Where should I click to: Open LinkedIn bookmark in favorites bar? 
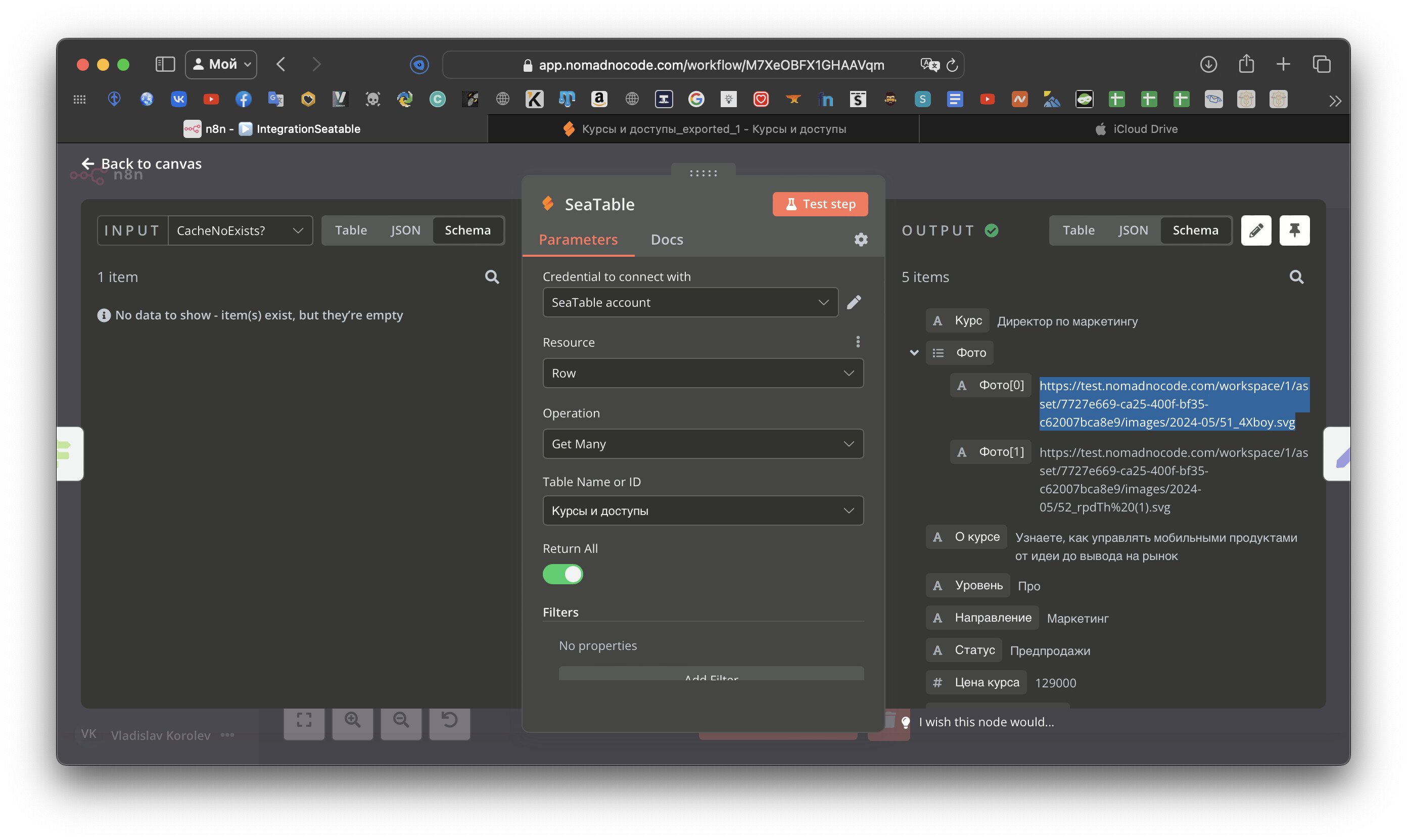(826, 100)
